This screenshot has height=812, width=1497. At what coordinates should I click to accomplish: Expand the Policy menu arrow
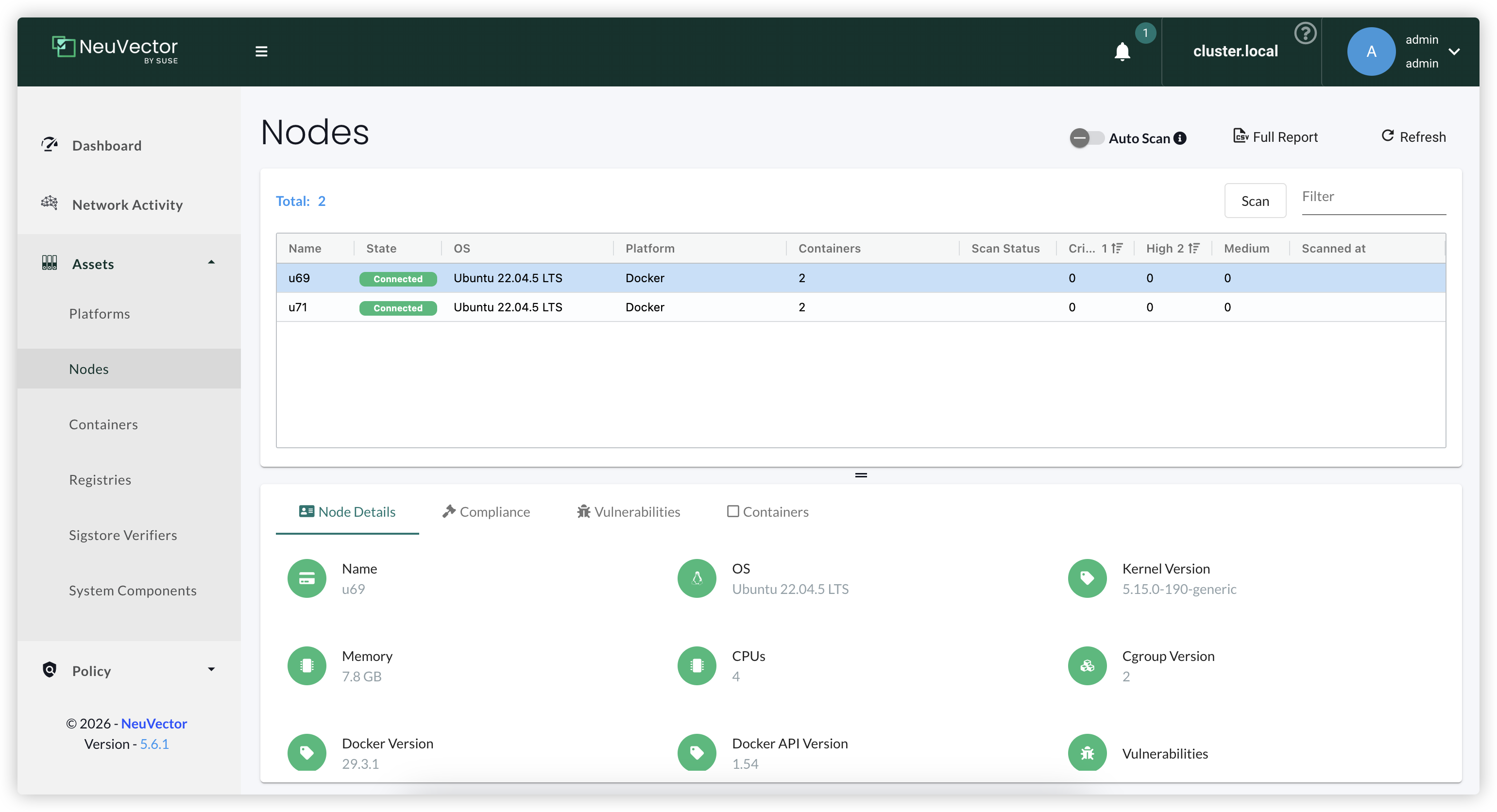pyautogui.click(x=212, y=670)
